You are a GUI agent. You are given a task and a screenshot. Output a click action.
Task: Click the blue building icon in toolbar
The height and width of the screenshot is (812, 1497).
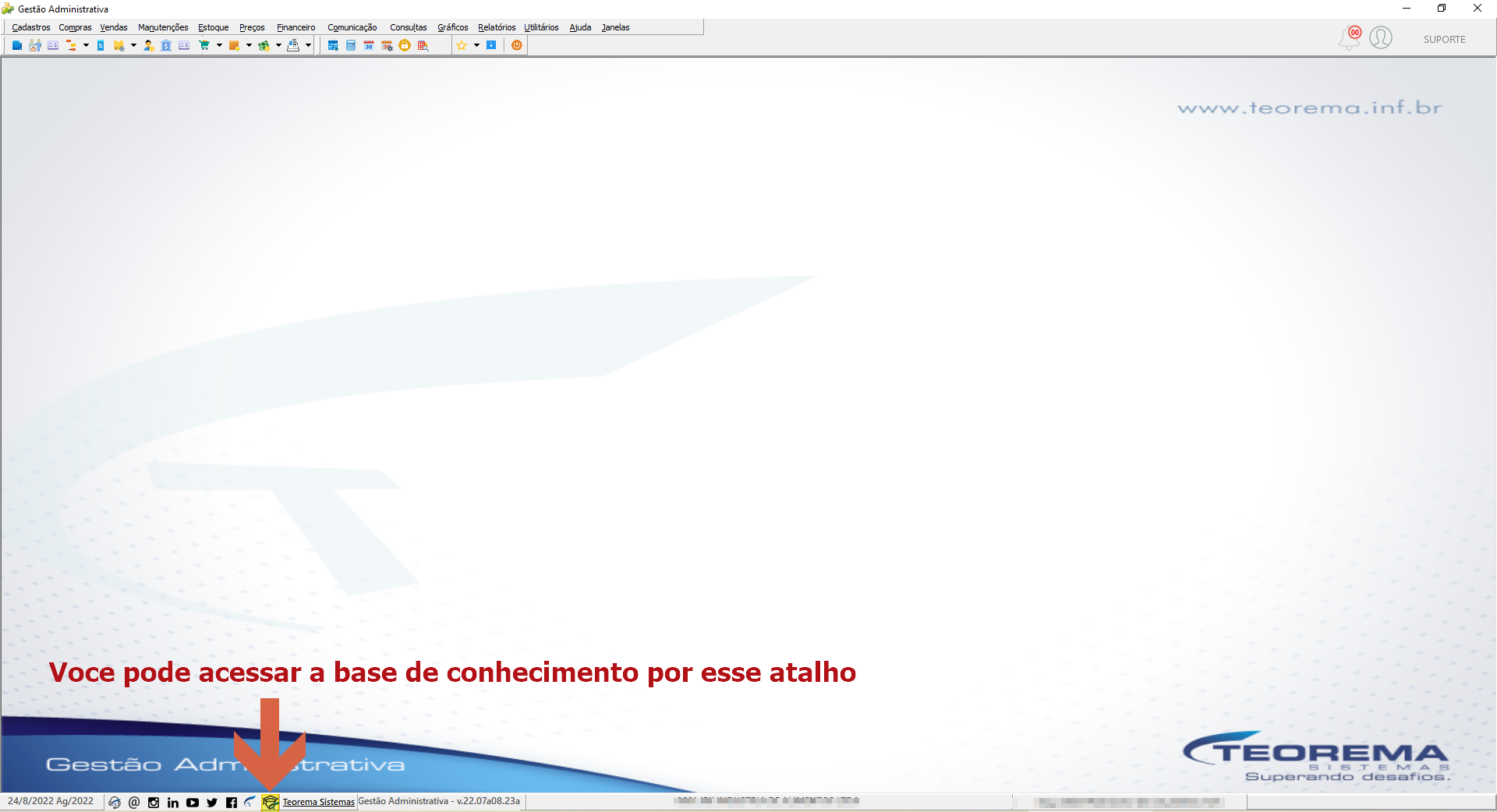(x=17, y=46)
